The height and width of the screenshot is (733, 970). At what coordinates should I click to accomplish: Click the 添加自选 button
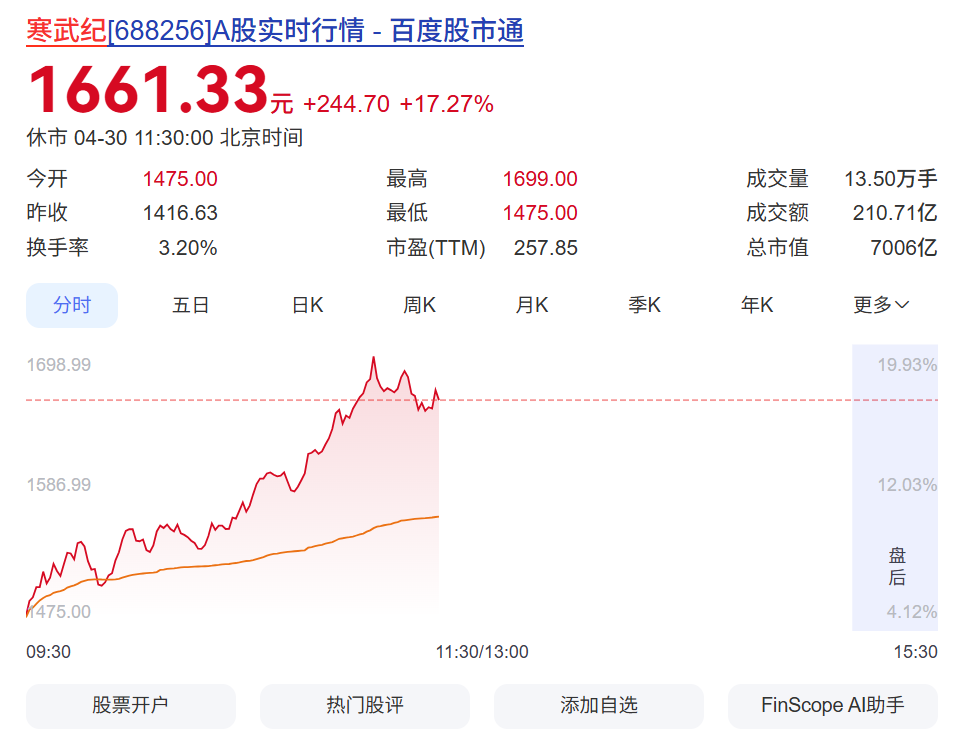pos(598,706)
